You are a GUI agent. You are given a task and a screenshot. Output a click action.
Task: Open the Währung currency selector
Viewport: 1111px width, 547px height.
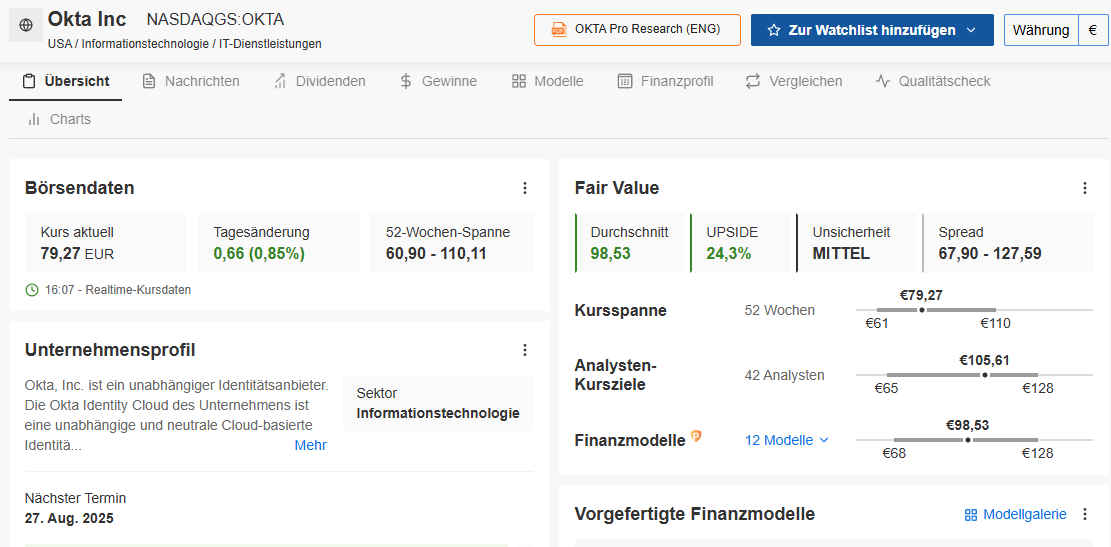point(1040,30)
